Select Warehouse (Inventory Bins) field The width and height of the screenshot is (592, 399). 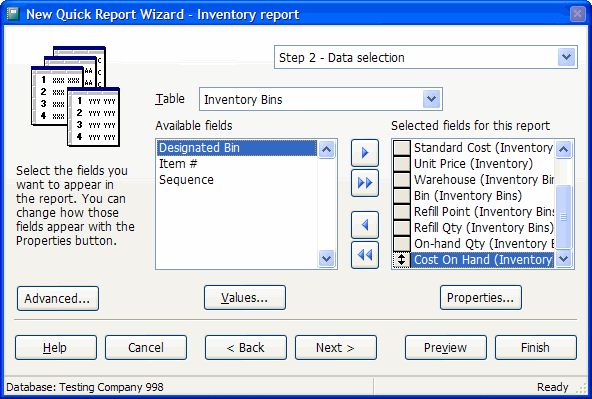(x=483, y=180)
